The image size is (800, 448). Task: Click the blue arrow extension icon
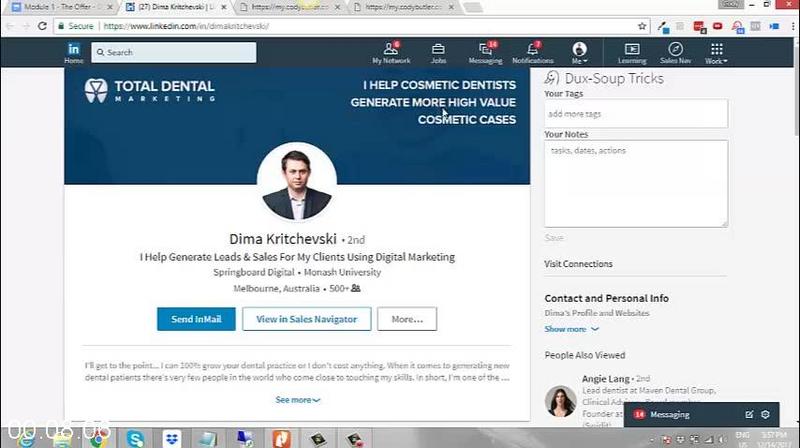(x=774, y=26)
